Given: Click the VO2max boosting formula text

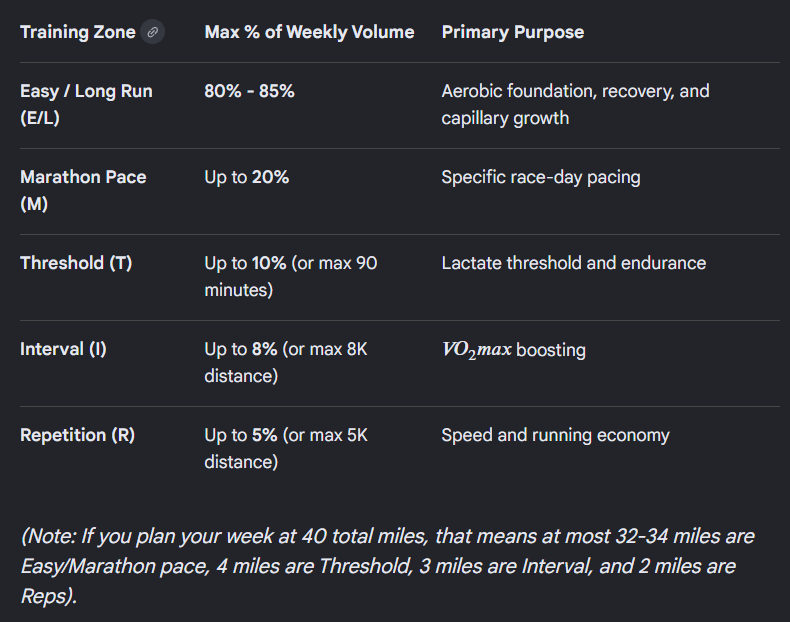Looking at the screenshot, I should [x=514, y=350].
